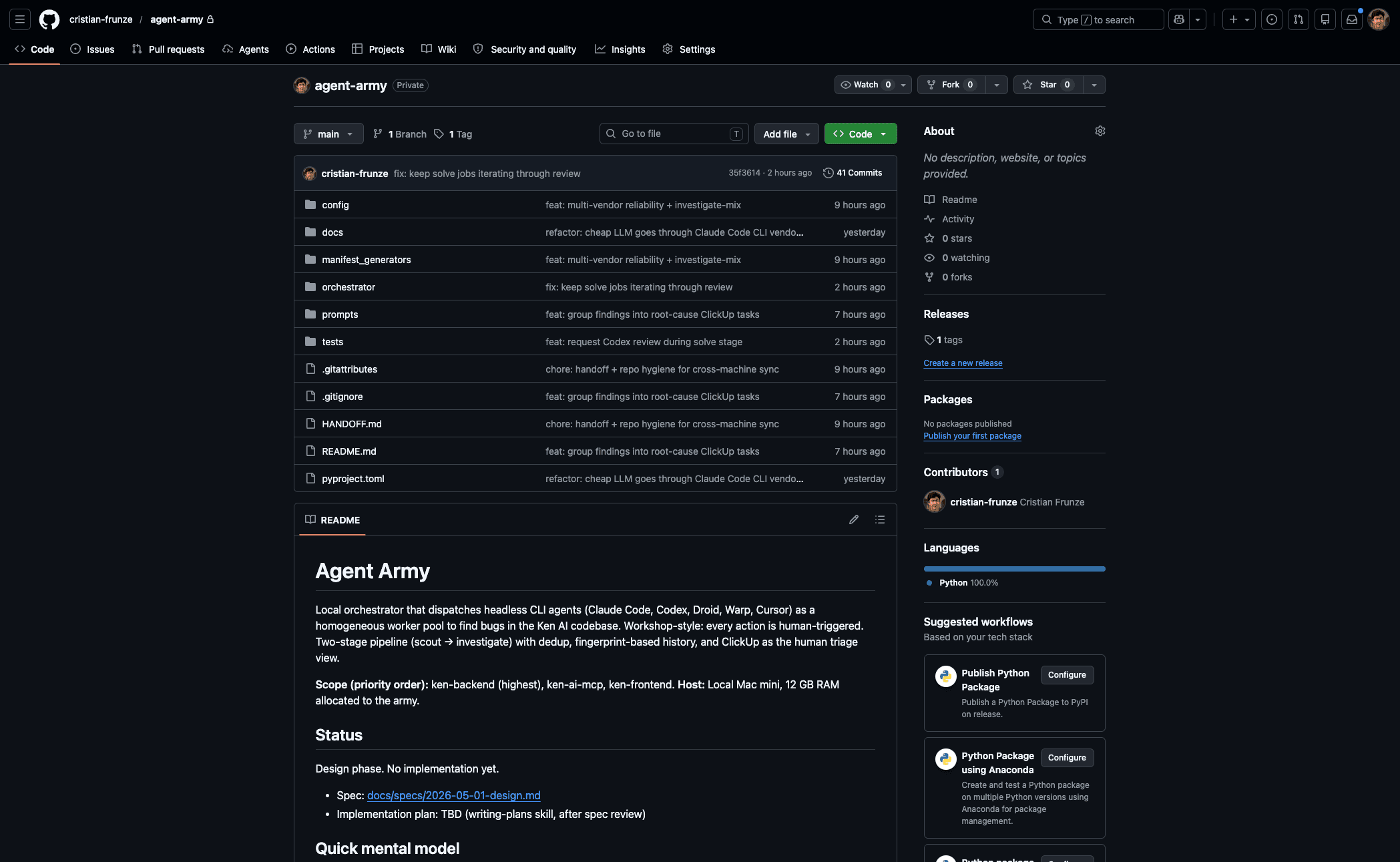Open the repositories icon in the top header
Screen dimensions: 1400x862
(1325, 19)
